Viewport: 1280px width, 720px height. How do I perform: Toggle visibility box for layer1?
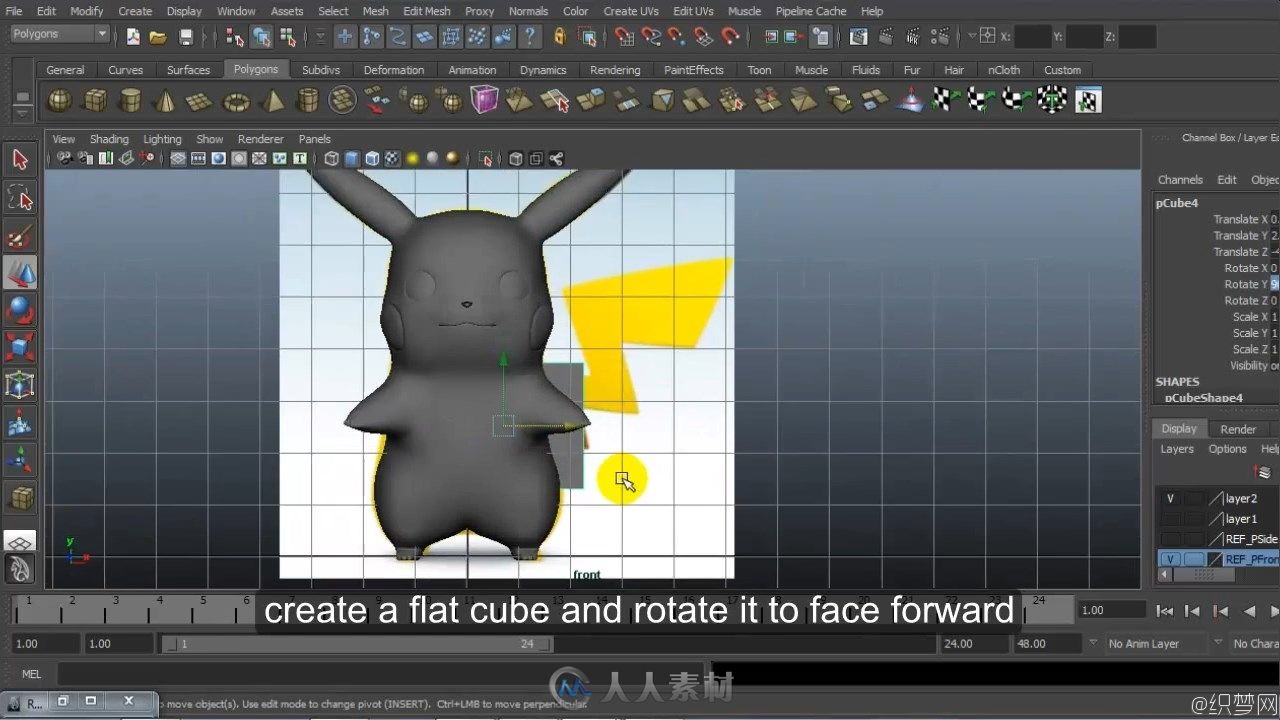tap(1170, 519)
